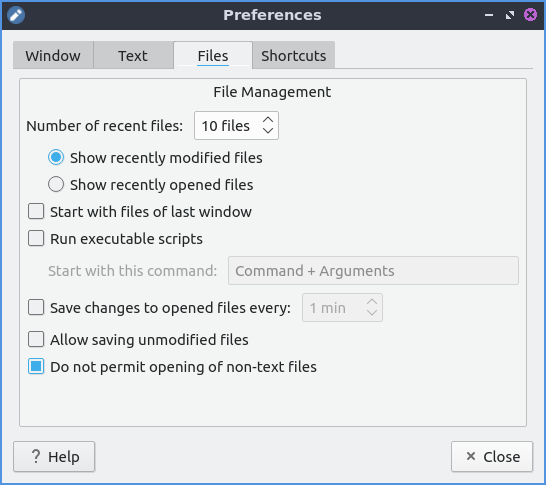Select Show recently opened files
This screenshot has width=546, height=485.
pos(56,184)
